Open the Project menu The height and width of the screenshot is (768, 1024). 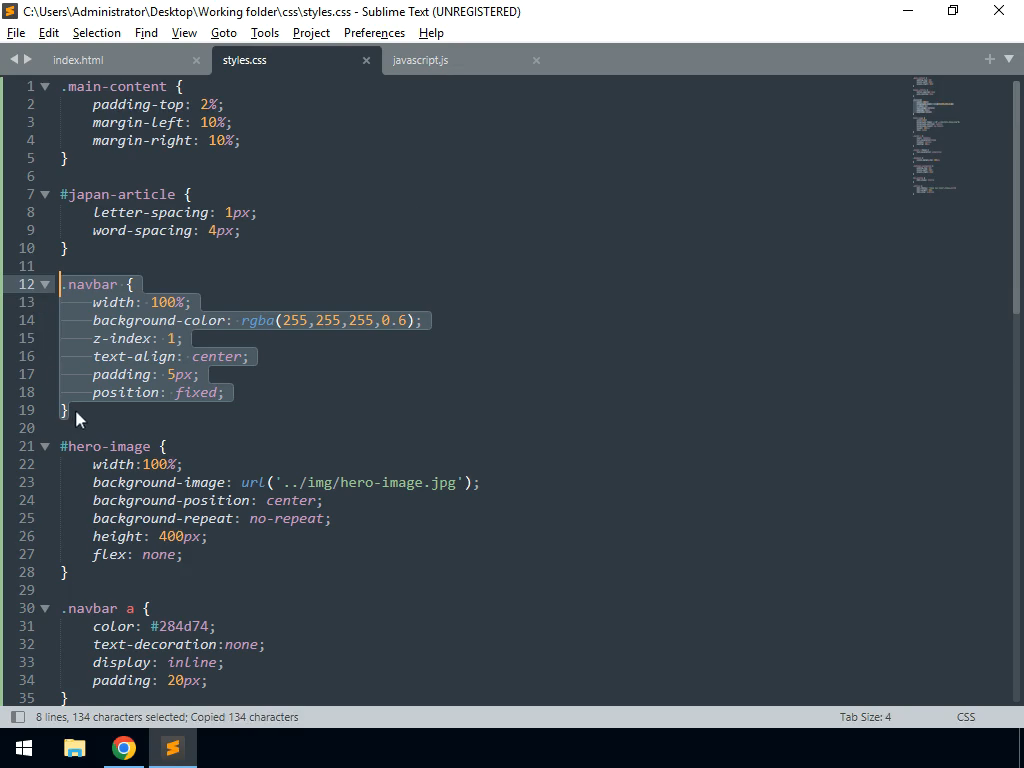click(311, 33)
